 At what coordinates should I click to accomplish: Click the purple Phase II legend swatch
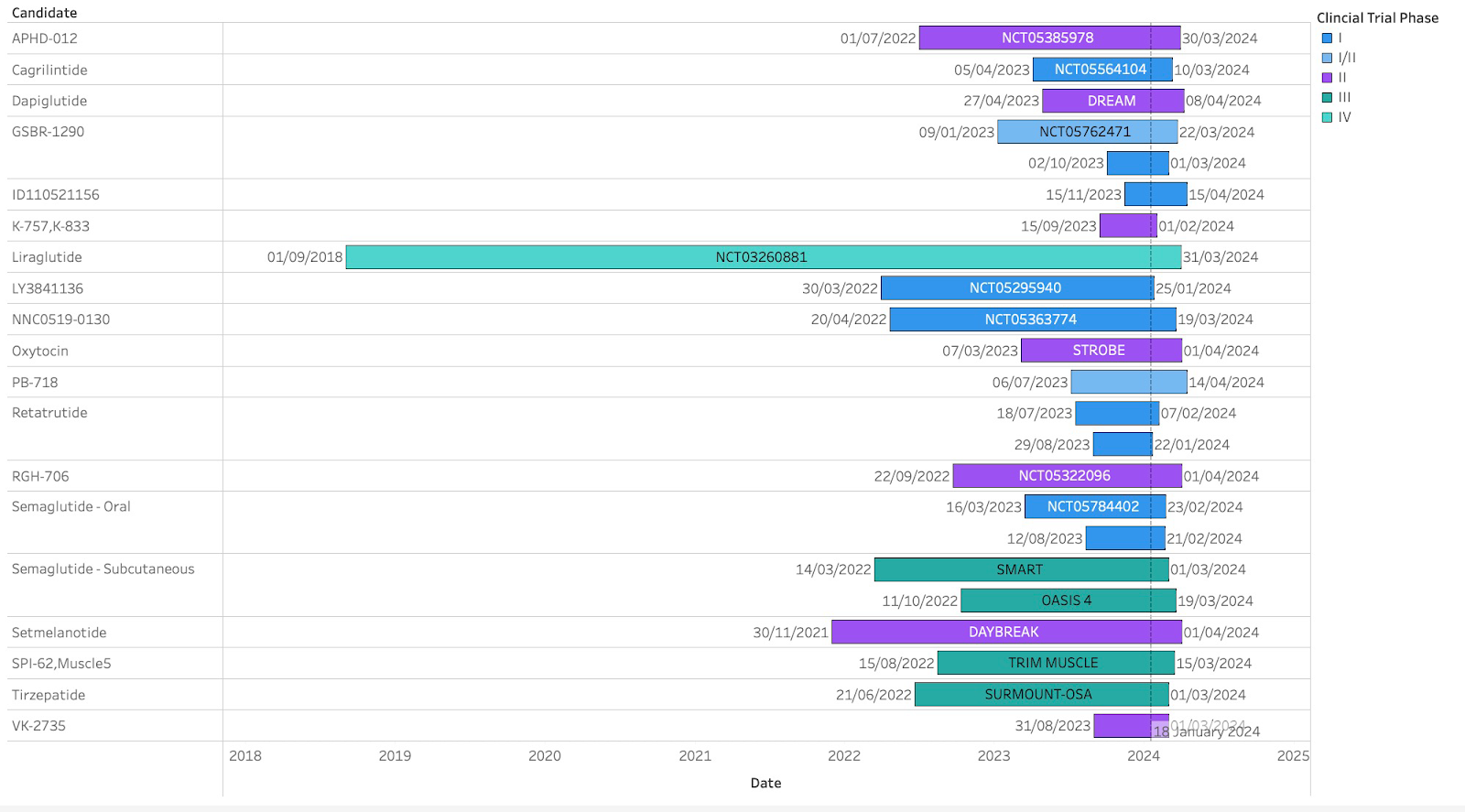click(1327, 78)
